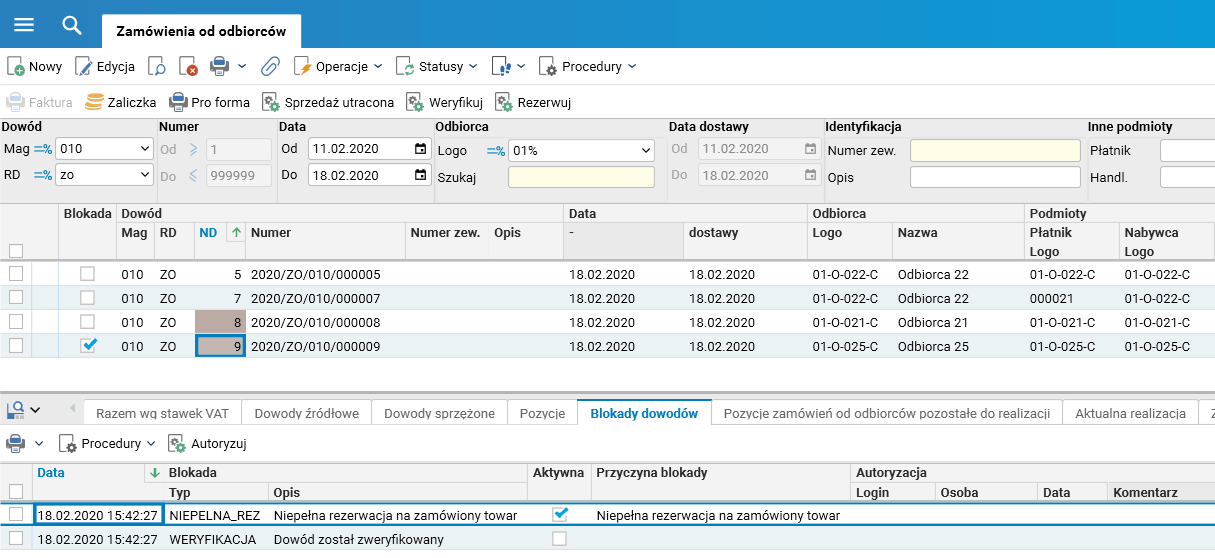Screen dimensions: 1215x558
Task: Click the Weryfikuj button
Action: pos(445,102)
